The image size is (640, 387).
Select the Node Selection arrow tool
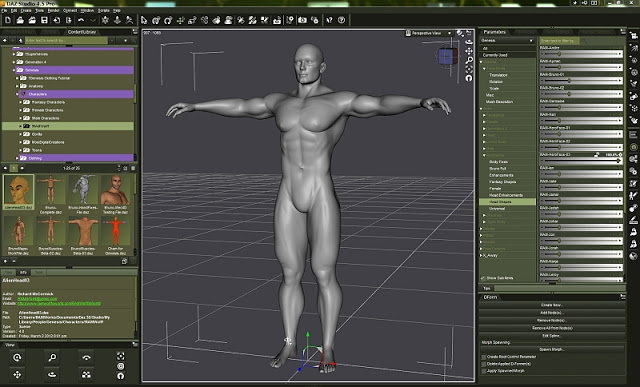pyautogui.click(x=144, y=20)
